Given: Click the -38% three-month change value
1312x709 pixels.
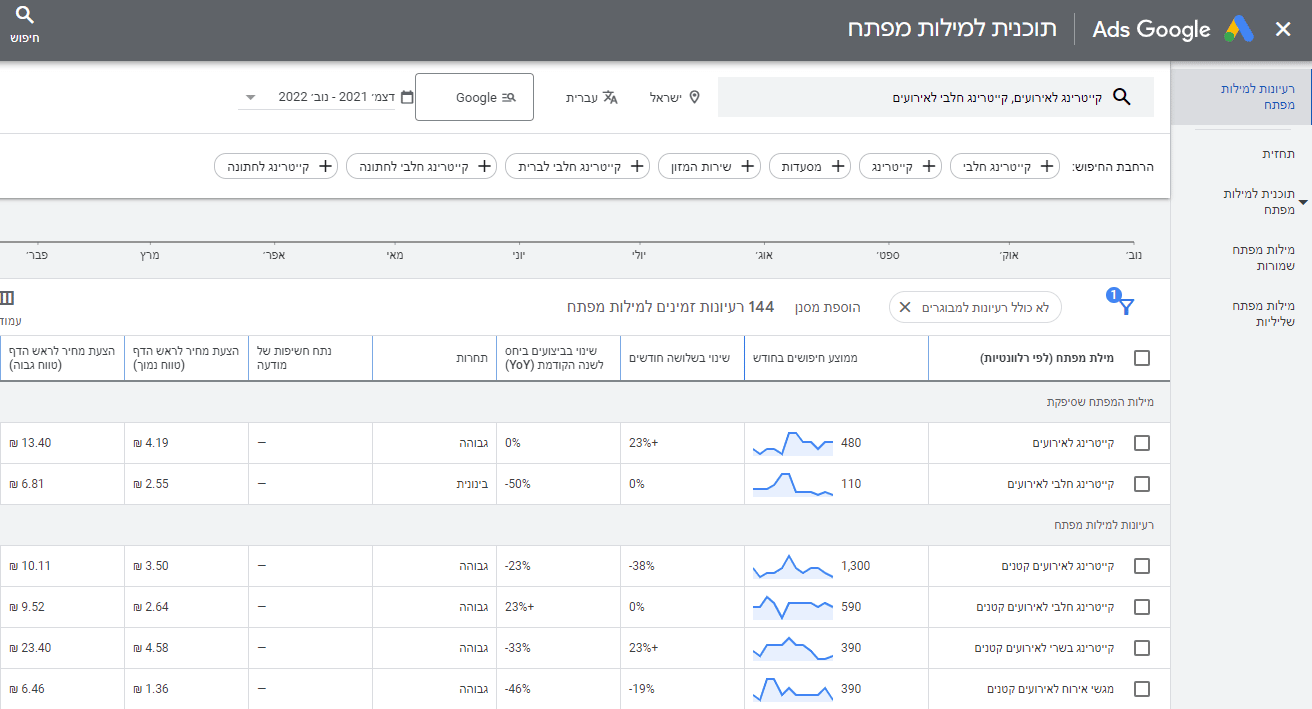Looking at the screenshot, I should pos(641,566).
